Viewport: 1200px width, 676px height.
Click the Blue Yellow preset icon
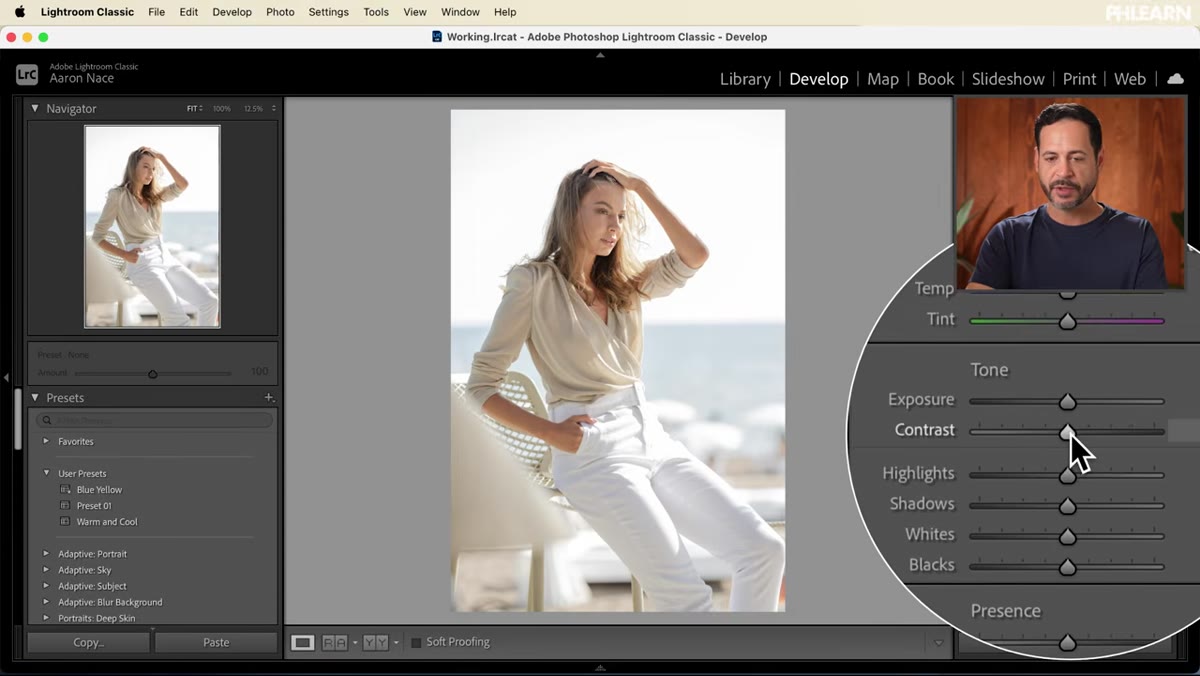(65, 490)
